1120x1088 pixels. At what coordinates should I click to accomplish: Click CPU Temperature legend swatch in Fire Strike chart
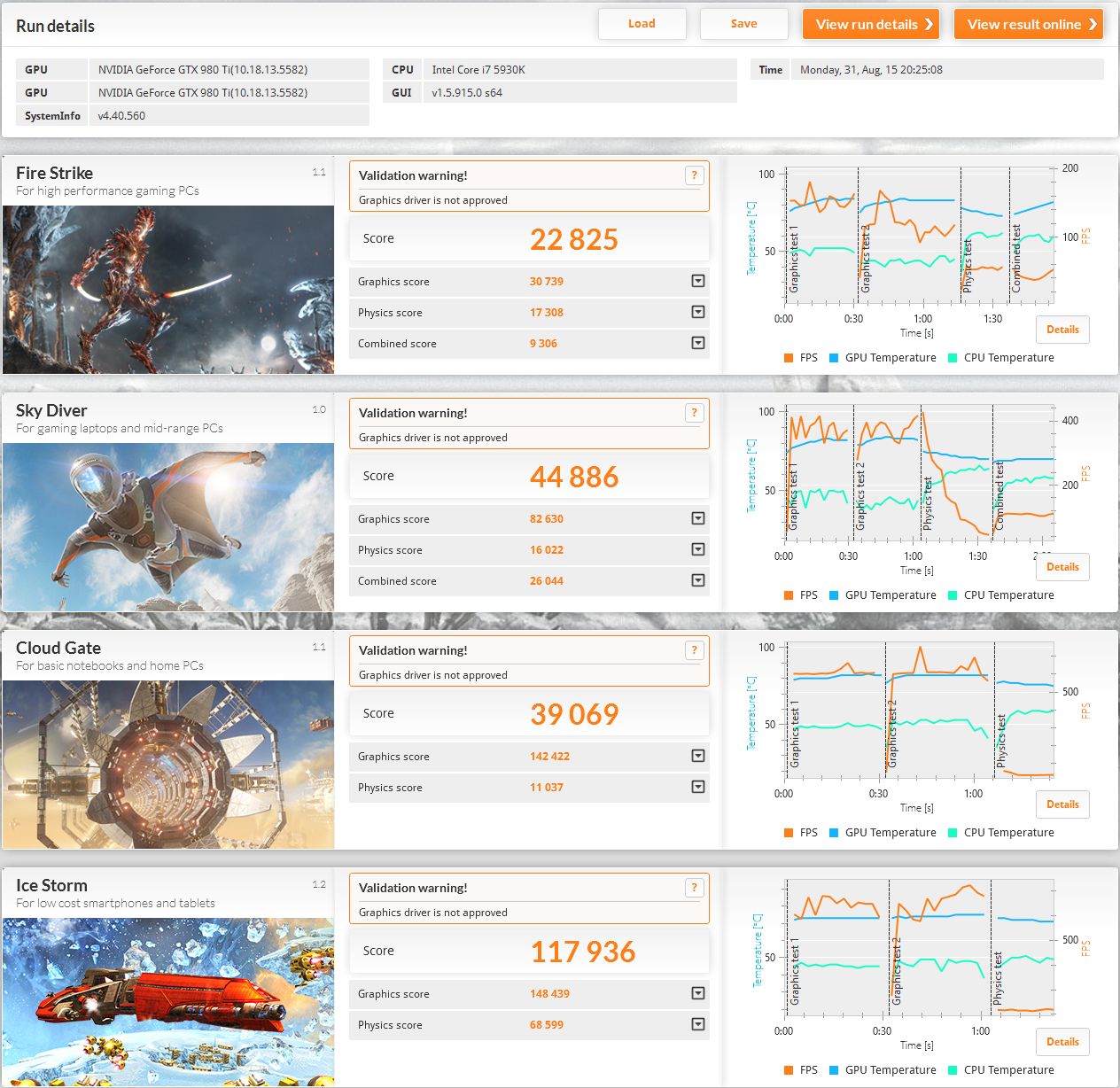coord(953,358)
